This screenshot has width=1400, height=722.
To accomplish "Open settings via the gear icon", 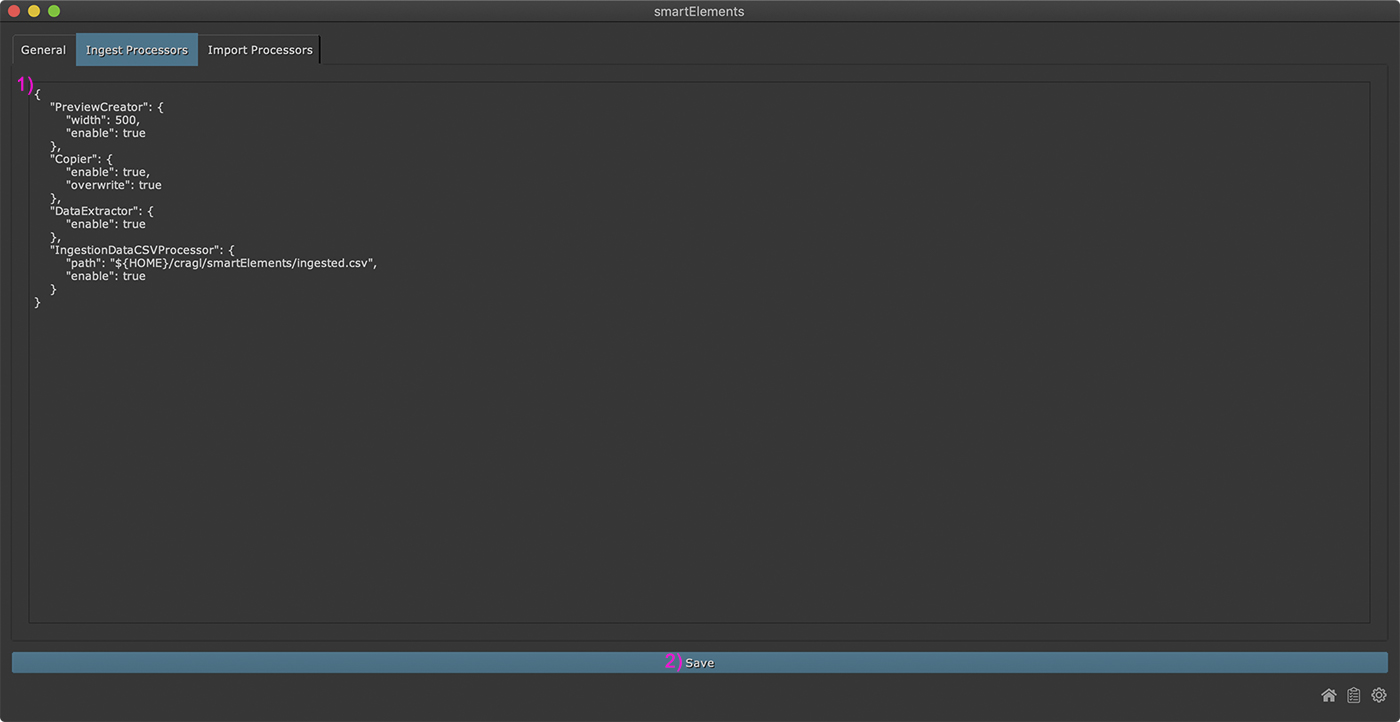I will tap(1379, 695).
